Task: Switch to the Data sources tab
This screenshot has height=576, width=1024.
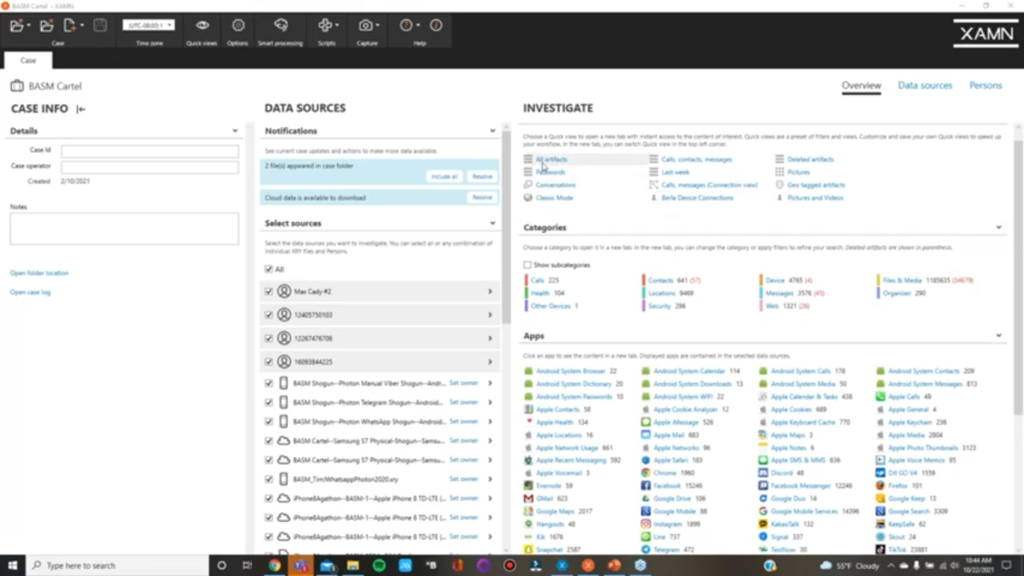Action: click(925, 86)
